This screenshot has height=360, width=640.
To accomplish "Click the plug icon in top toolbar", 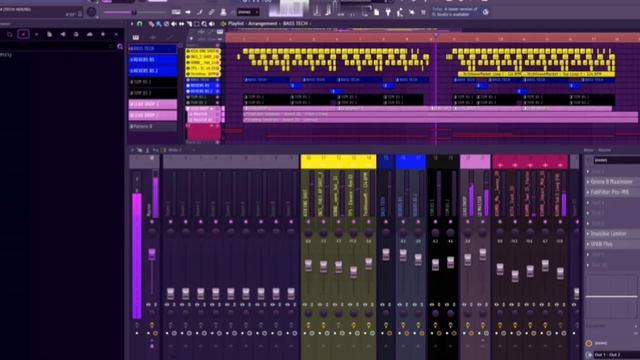I will pos(387,13).
